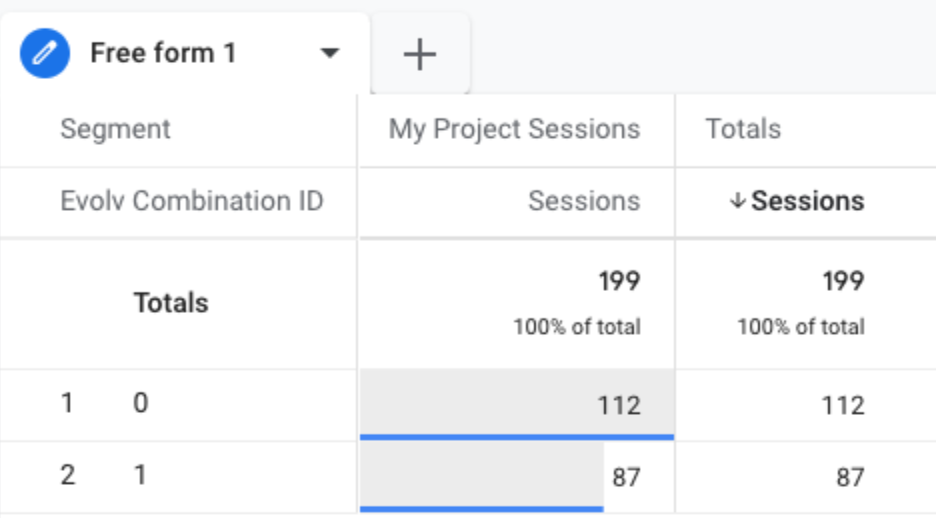Click the Totals row label
The image size is (938, 518).
(x=171, y=303)
